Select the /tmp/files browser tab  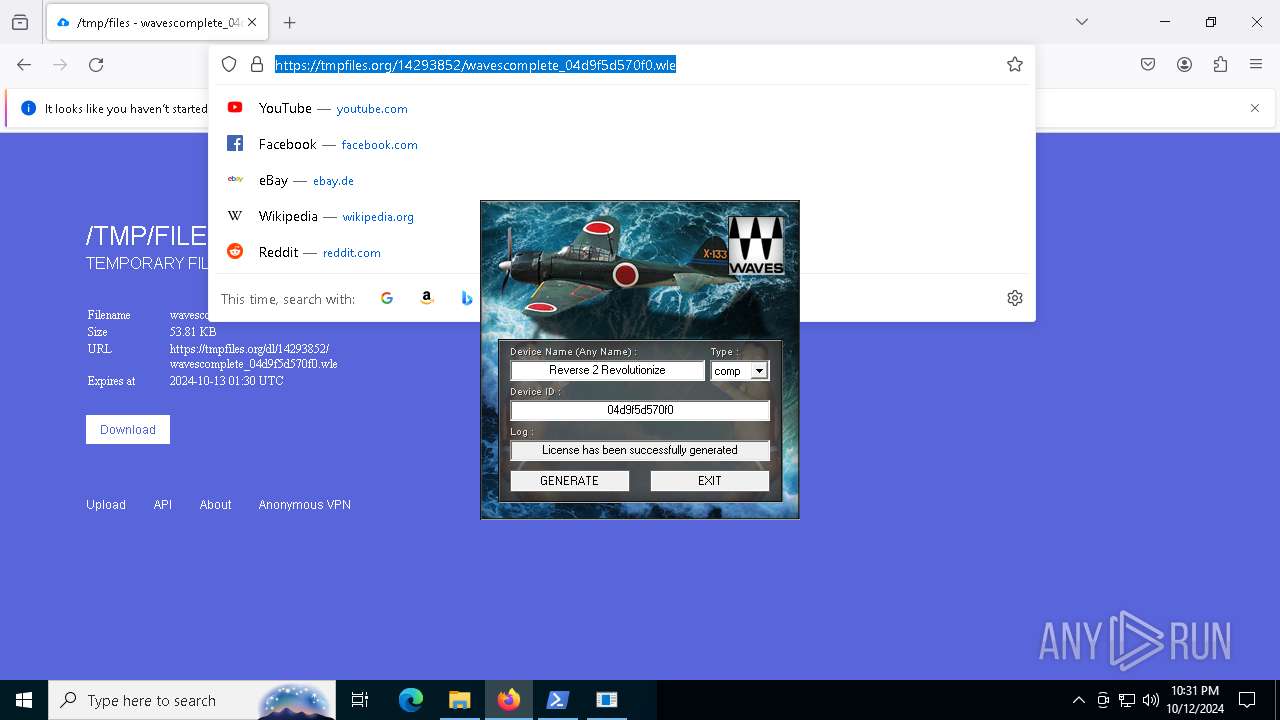coord(157,22)
